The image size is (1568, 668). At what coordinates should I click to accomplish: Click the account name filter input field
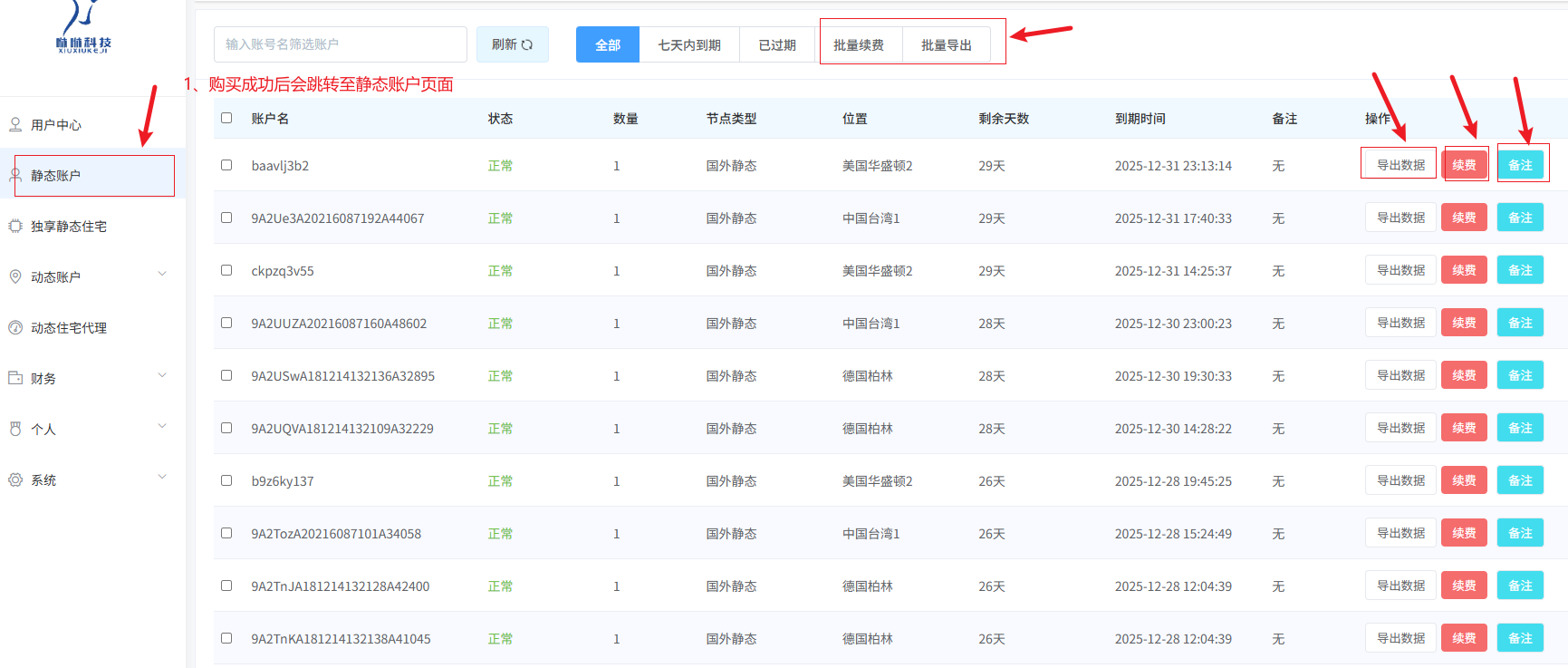pos(340,44)
